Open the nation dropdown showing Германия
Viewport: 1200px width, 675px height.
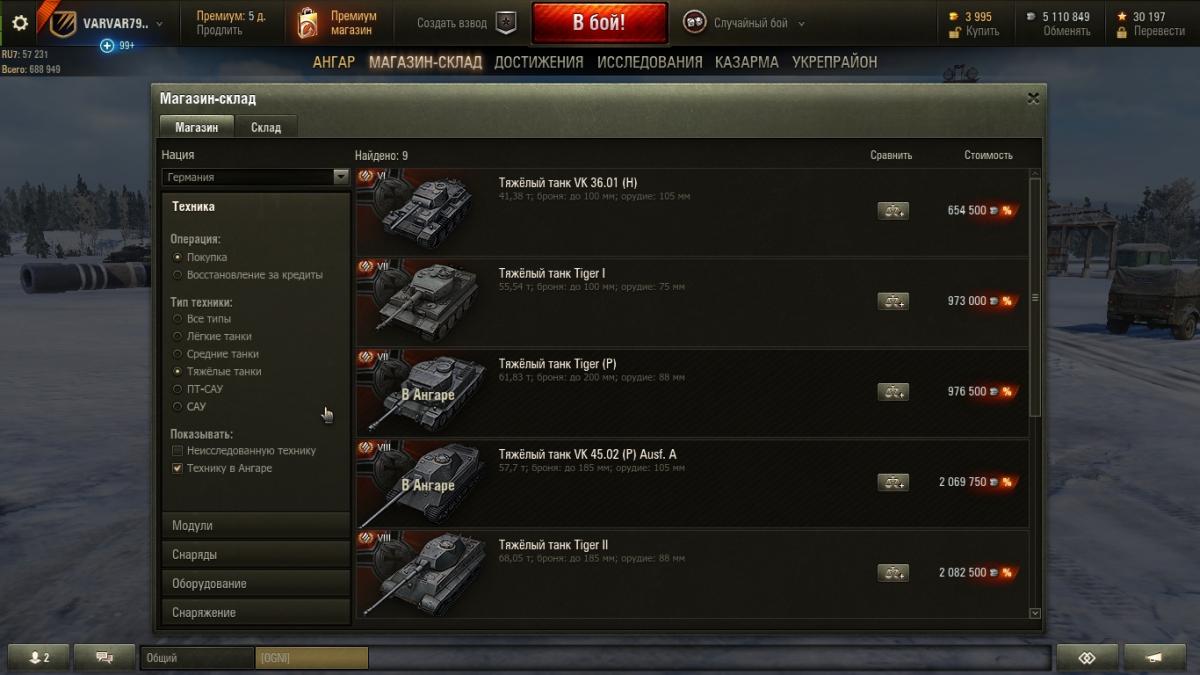tap(255, 177)
